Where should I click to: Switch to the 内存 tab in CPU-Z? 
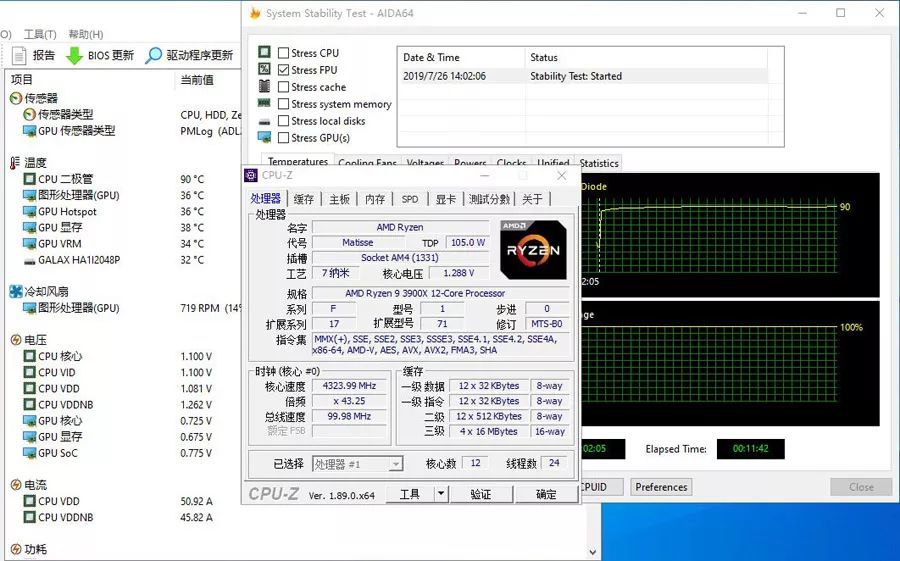(x=375, y=199)
